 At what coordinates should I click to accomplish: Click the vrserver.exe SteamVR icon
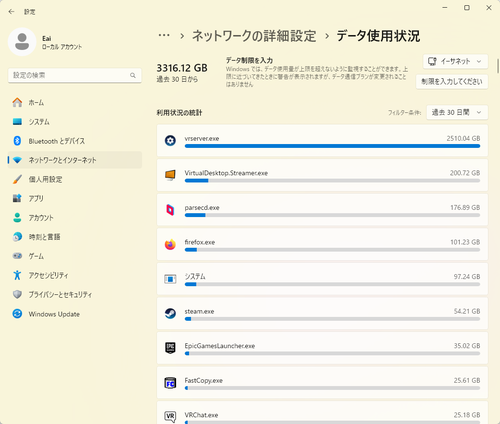(170, 141)
